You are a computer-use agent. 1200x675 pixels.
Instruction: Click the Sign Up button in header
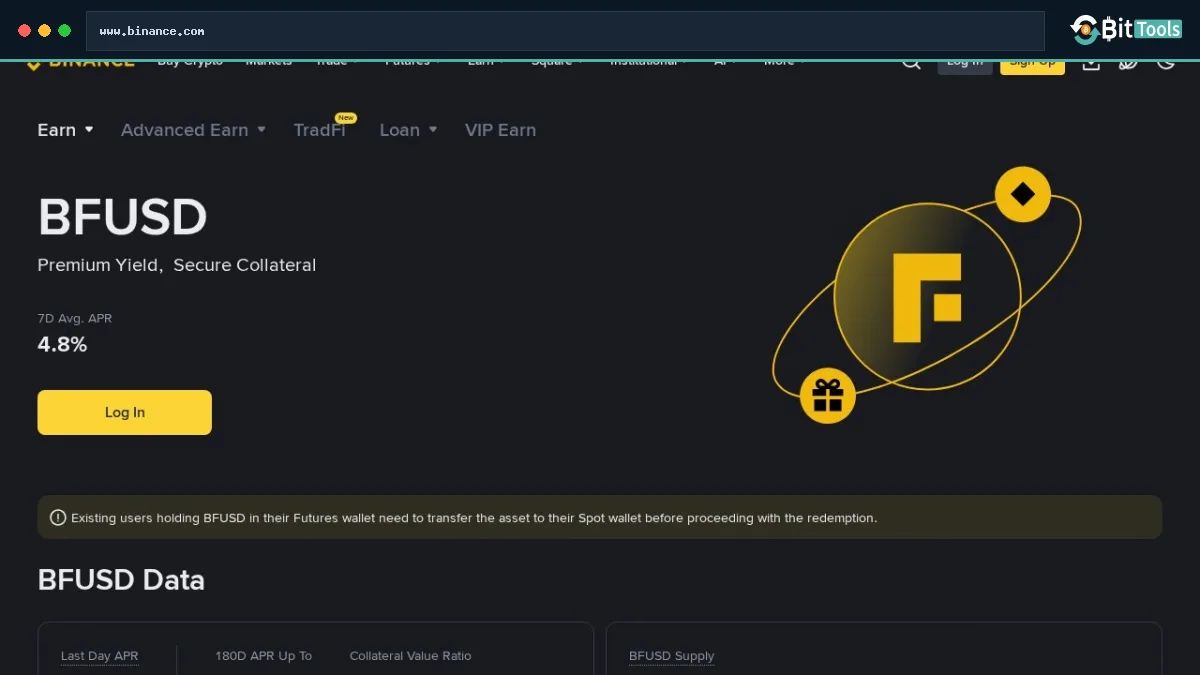point(1032,65)
